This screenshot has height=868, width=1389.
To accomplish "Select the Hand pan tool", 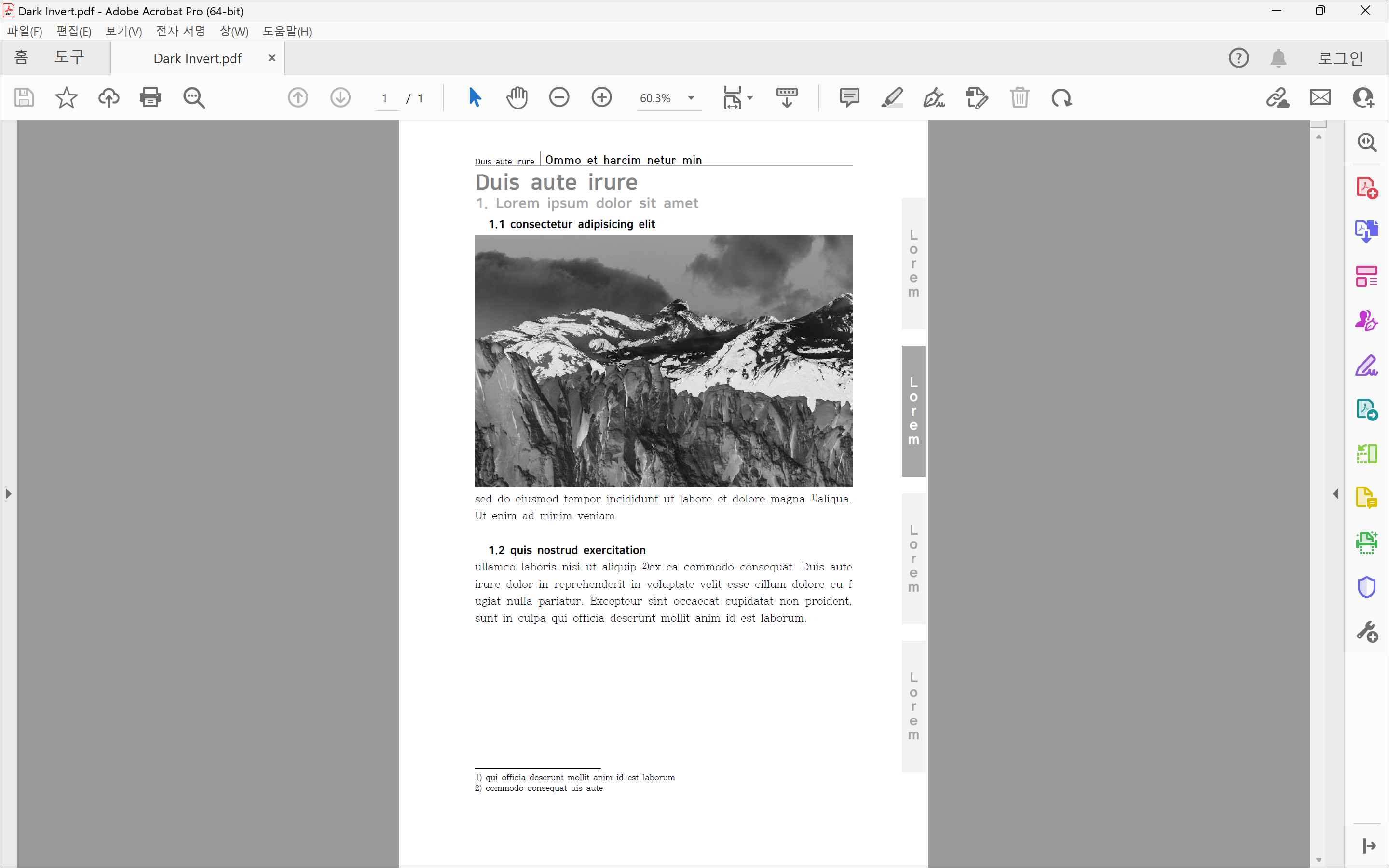I will pos(517,97).
